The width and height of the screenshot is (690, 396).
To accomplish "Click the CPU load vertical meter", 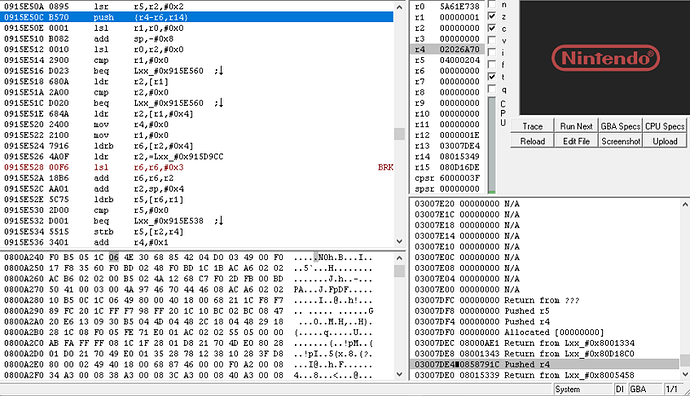I will (492, 145).
